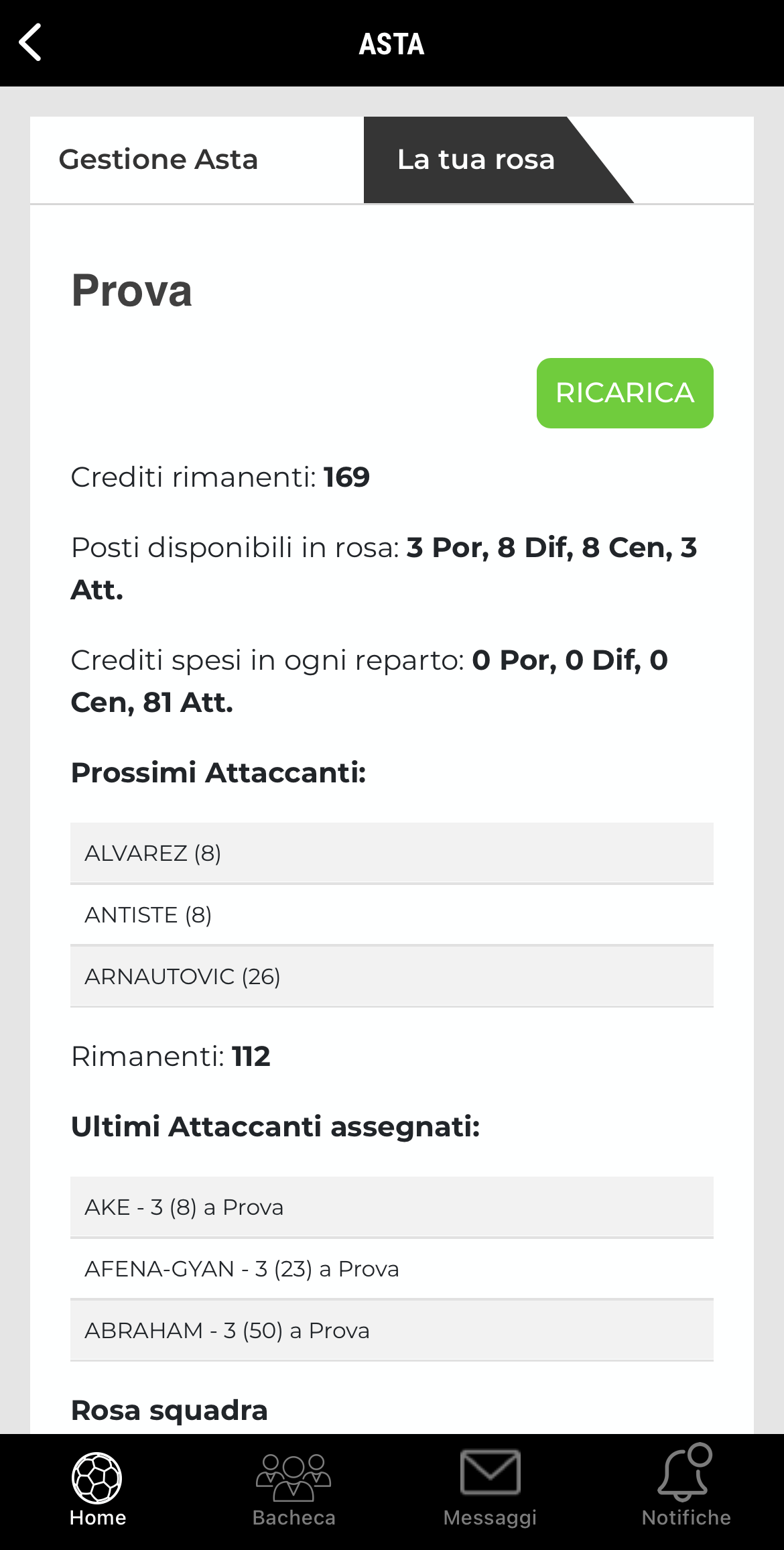The width and height of the screenshot is (784, 1550).
Task: Tap ANTISTE (8) list row
Action: click(391, 914)
